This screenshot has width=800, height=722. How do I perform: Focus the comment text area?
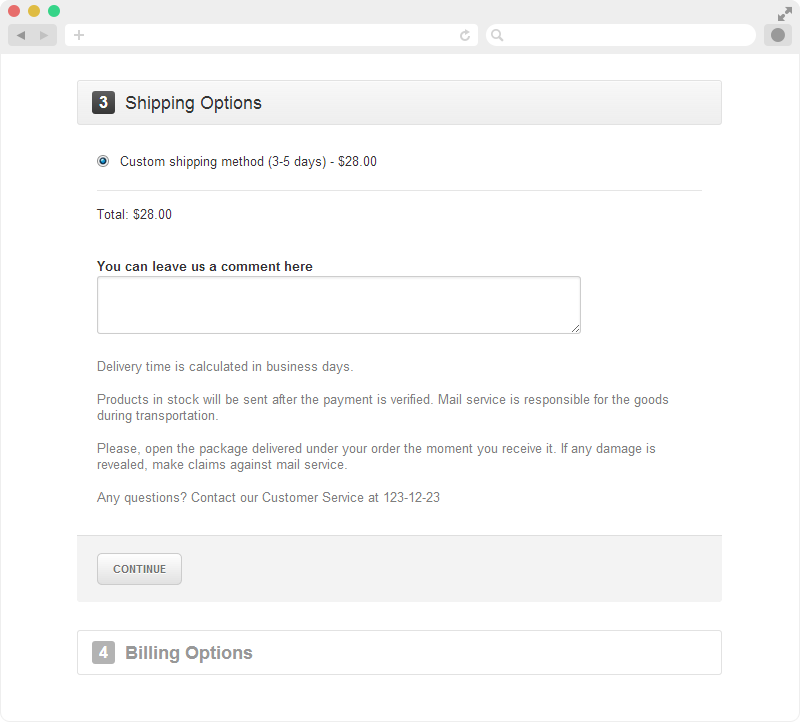coord(339,305)
